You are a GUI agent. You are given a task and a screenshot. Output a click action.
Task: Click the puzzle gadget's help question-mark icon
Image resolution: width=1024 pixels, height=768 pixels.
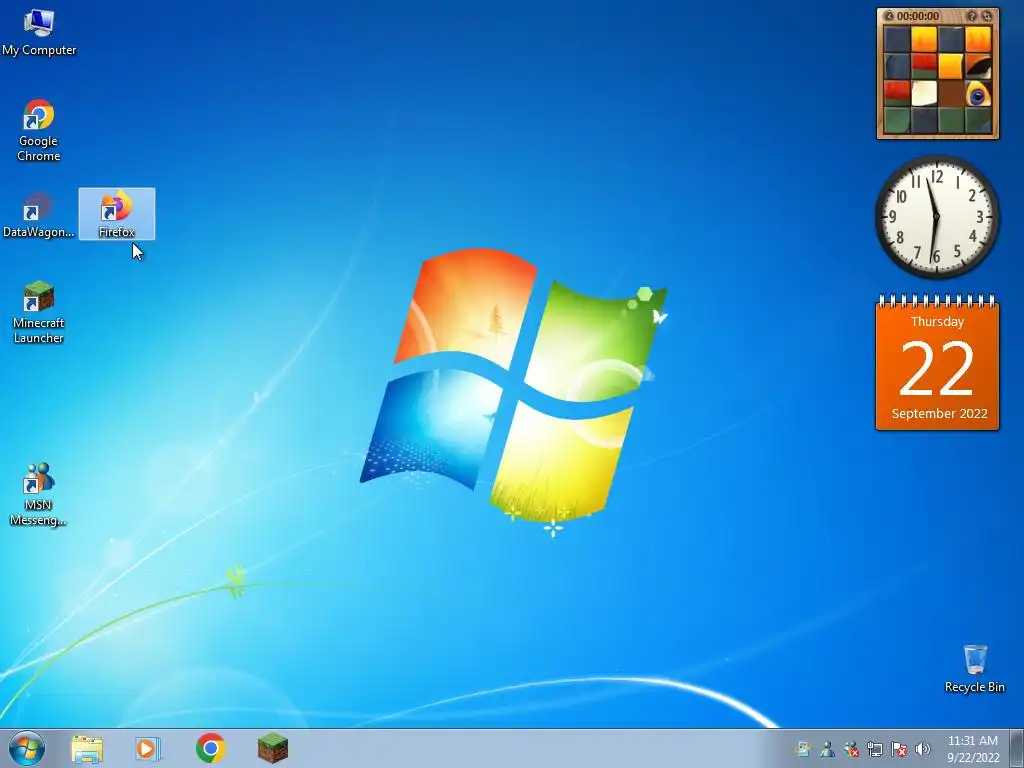pos(972,16)
